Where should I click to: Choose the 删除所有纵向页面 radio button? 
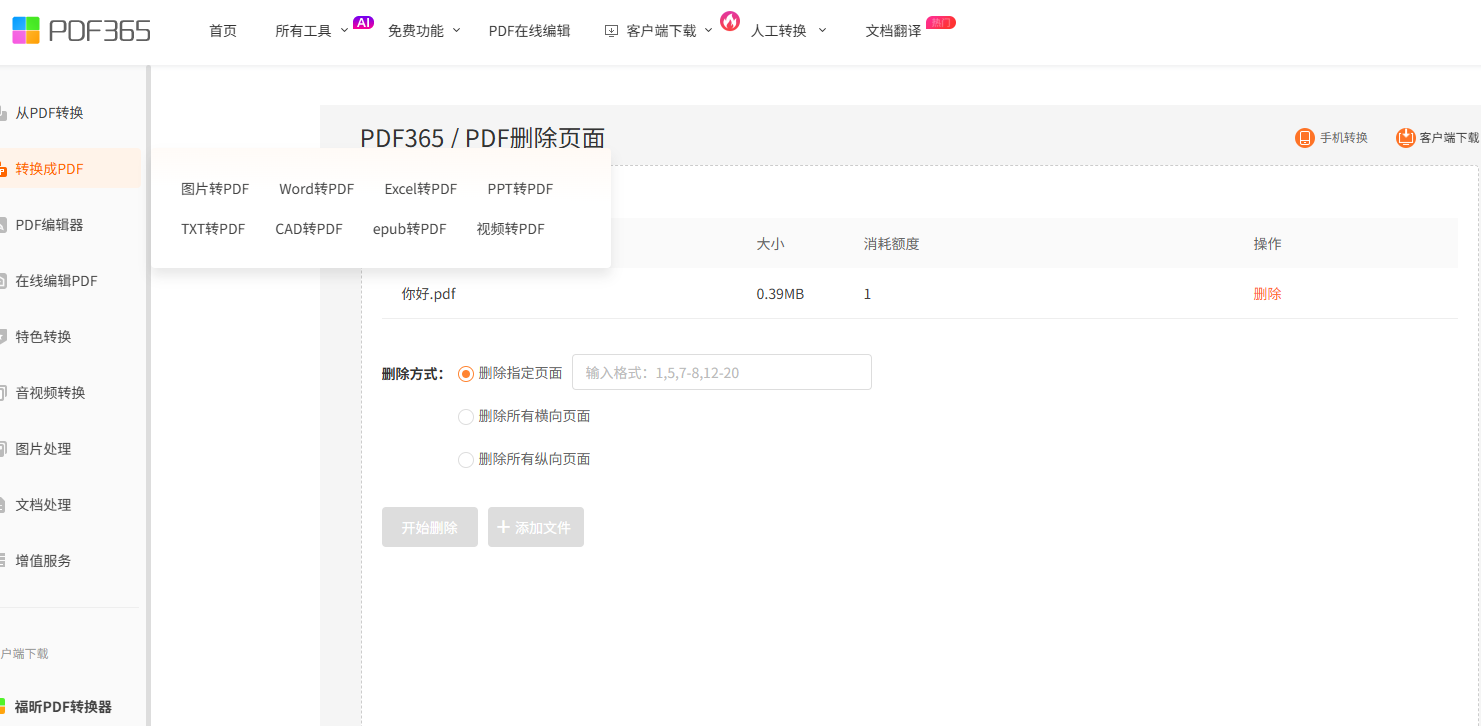click(x=465, y=459)
